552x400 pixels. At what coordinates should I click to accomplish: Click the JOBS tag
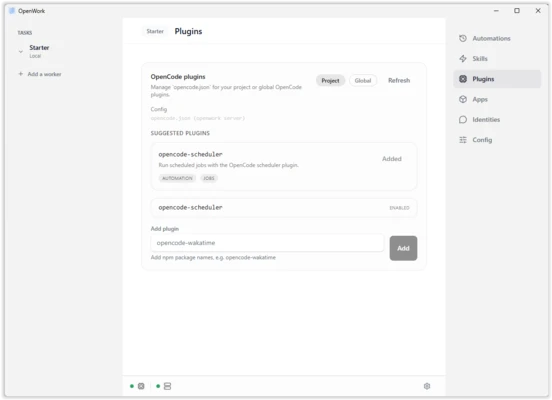[209, 178]
